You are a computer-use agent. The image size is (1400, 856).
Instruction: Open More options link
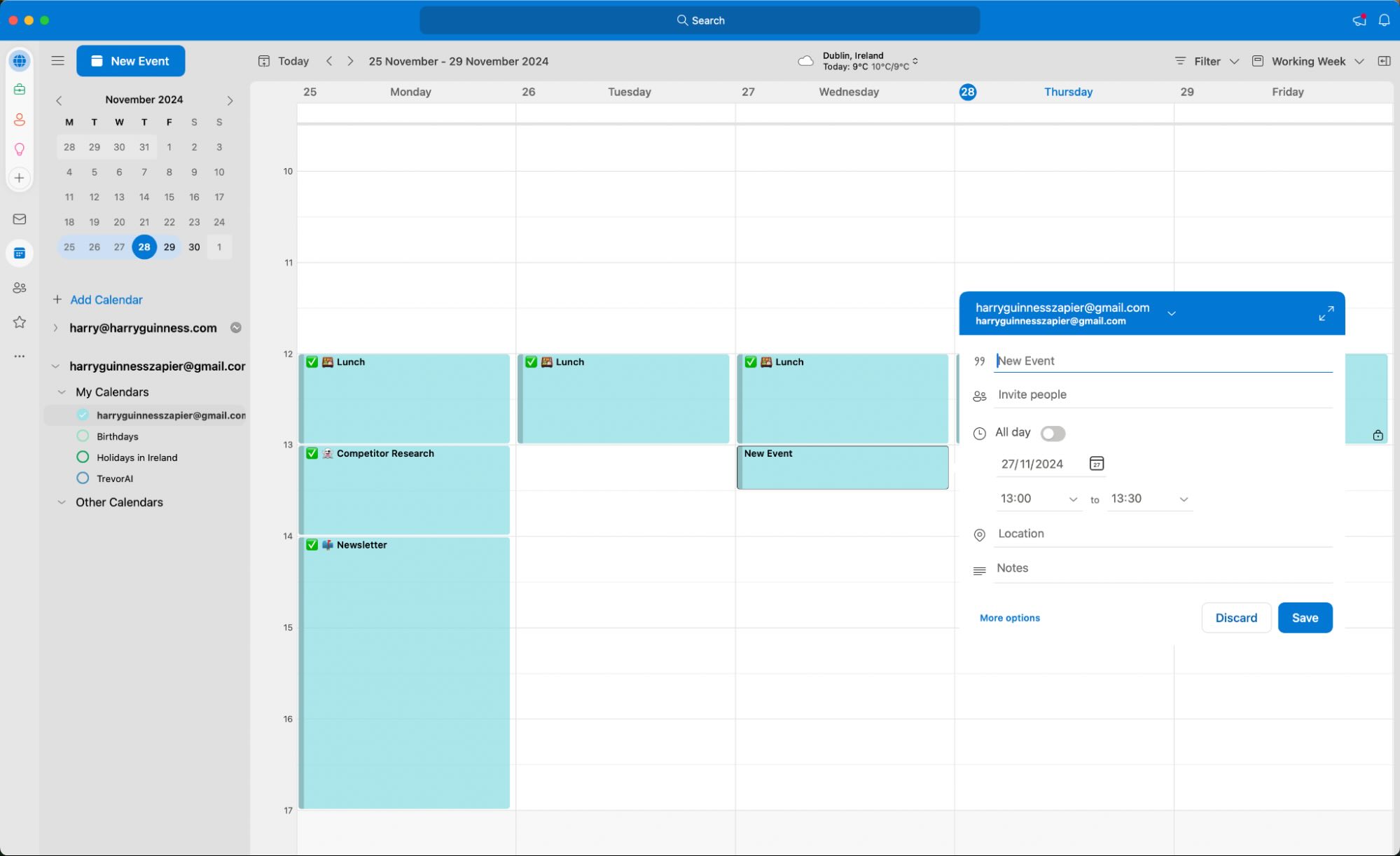[1009, 617]
